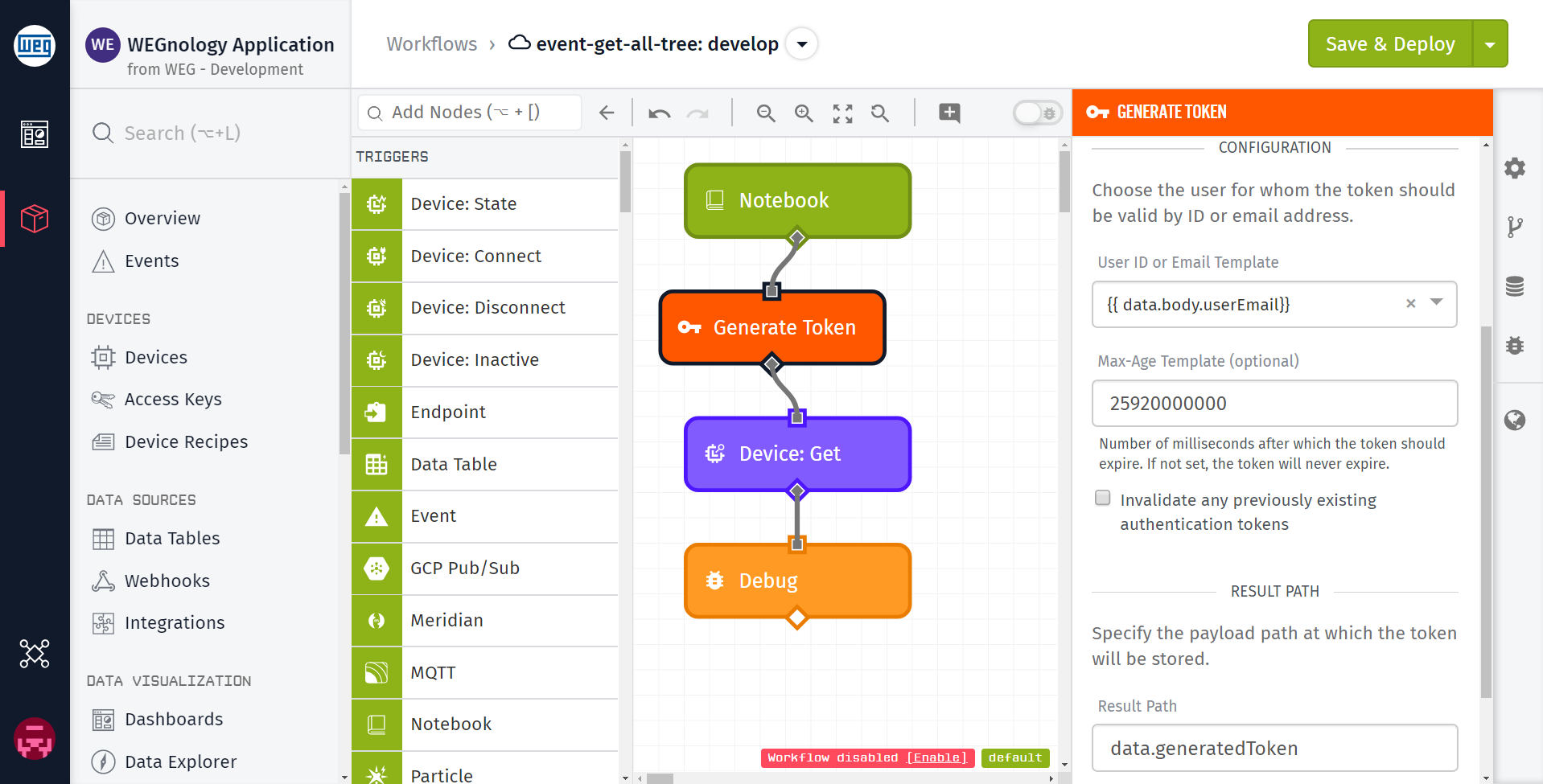Select the Device: State trigger

[x=484, y=204]
